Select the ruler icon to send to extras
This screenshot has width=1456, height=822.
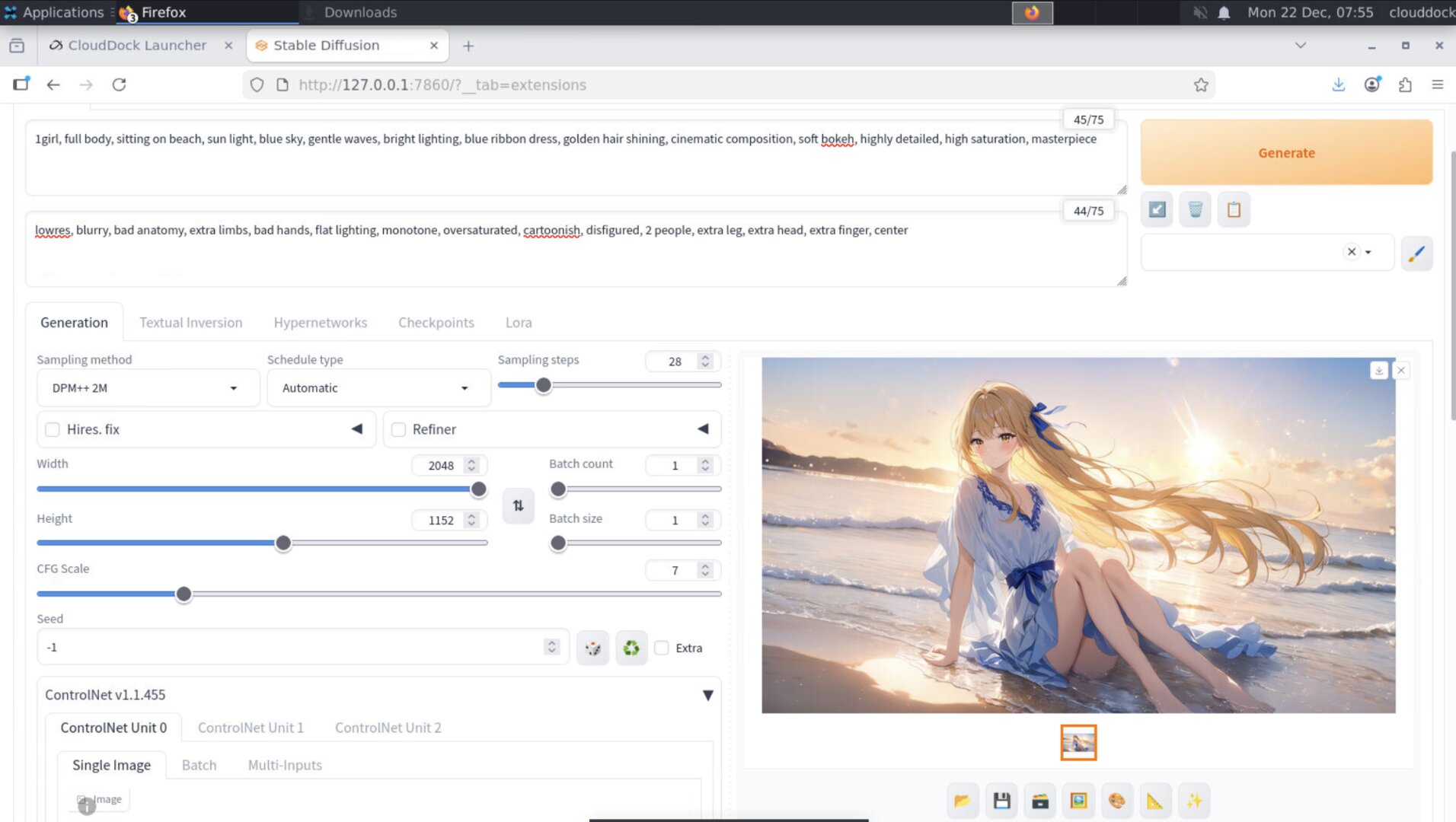1154,800
